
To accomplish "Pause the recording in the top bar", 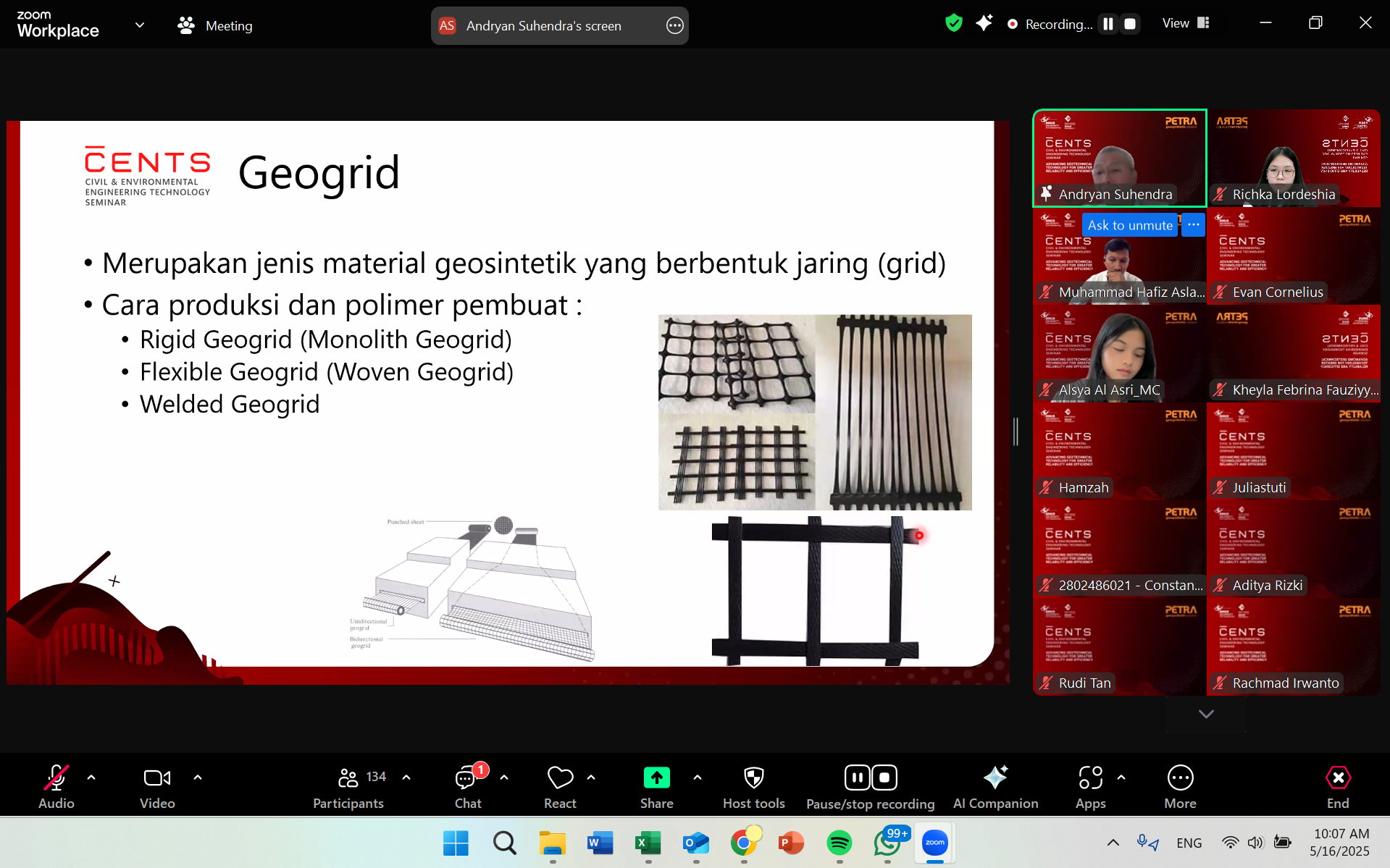I will (1108, 24).
